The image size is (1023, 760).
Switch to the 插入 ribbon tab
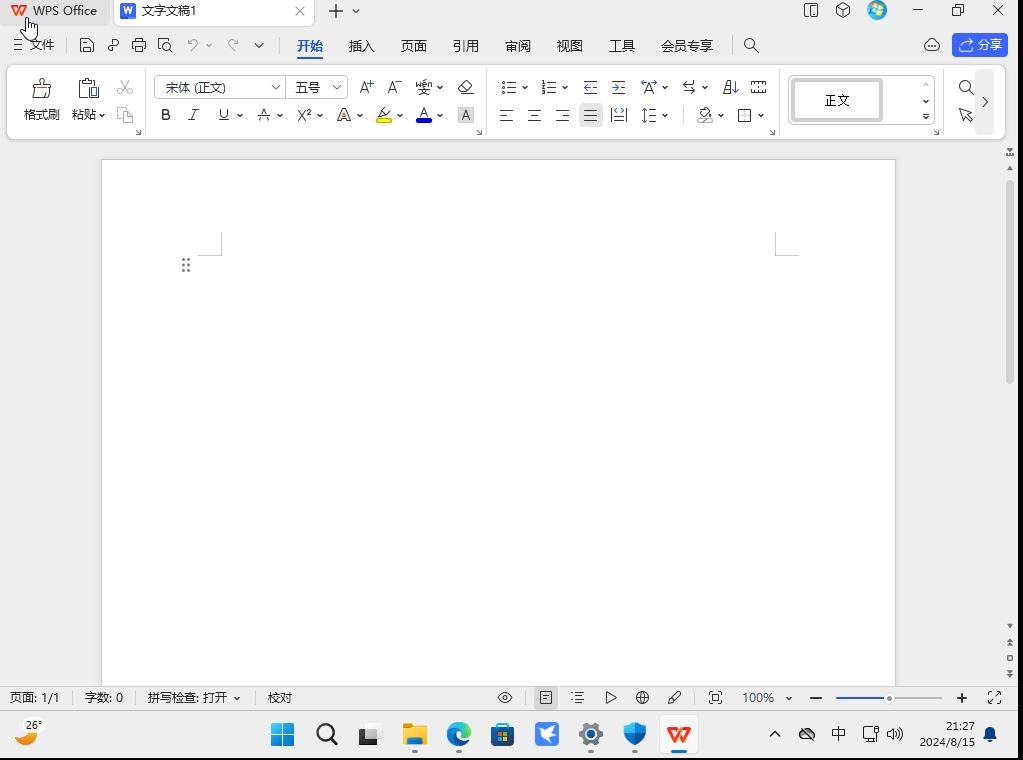tap(361, 45)
